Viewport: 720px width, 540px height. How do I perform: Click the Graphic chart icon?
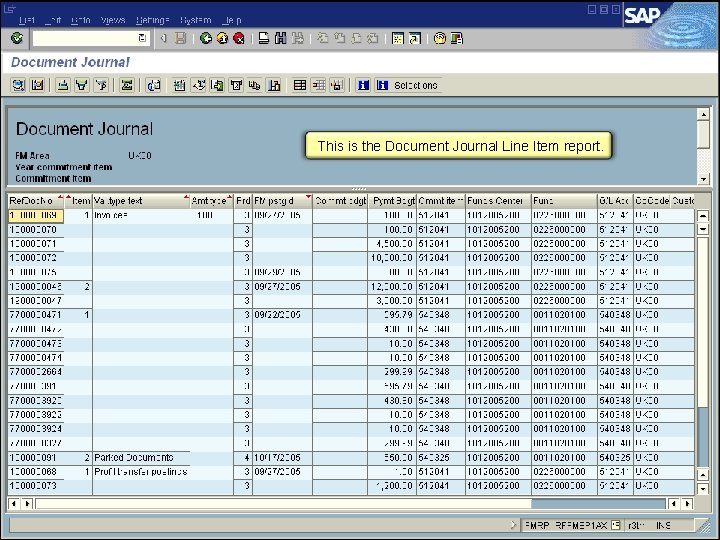point(274,85)
